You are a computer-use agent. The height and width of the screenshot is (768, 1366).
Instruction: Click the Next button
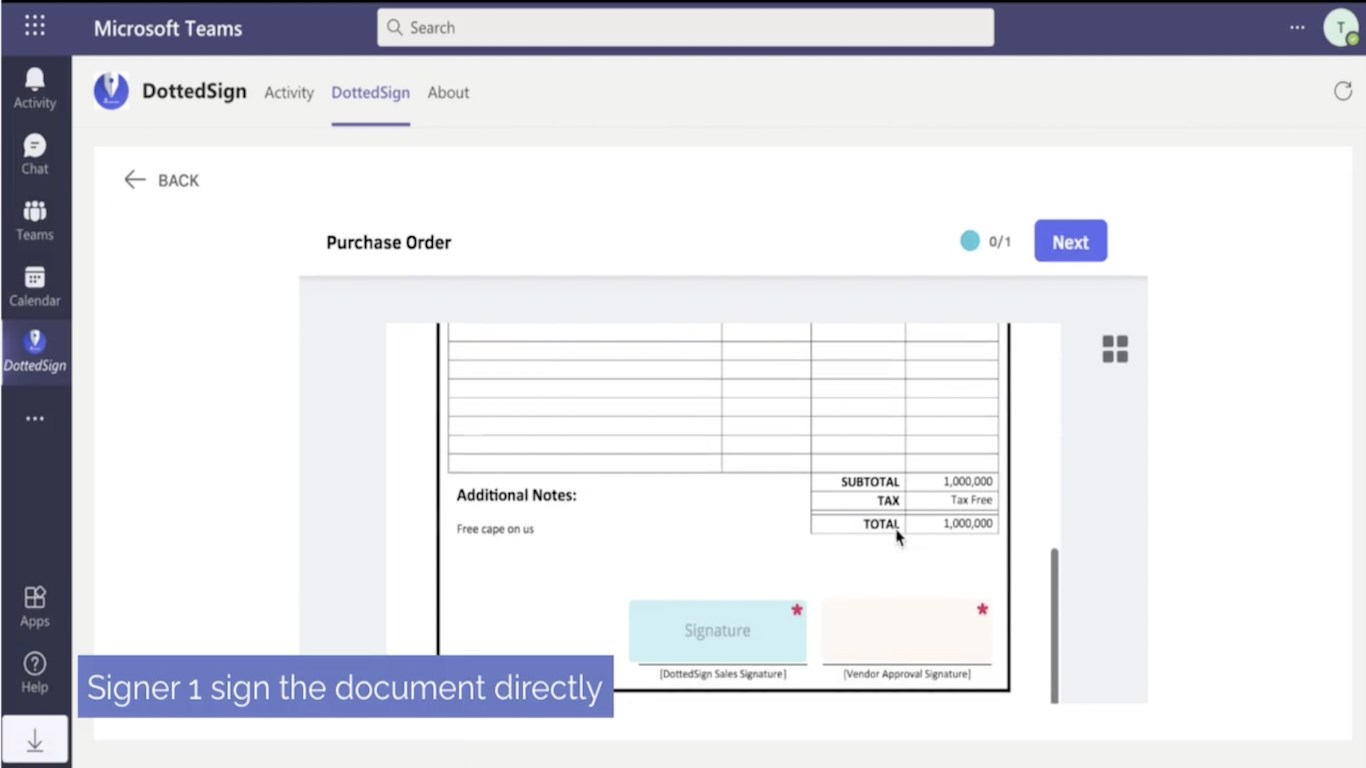[x=1070, y=241]
